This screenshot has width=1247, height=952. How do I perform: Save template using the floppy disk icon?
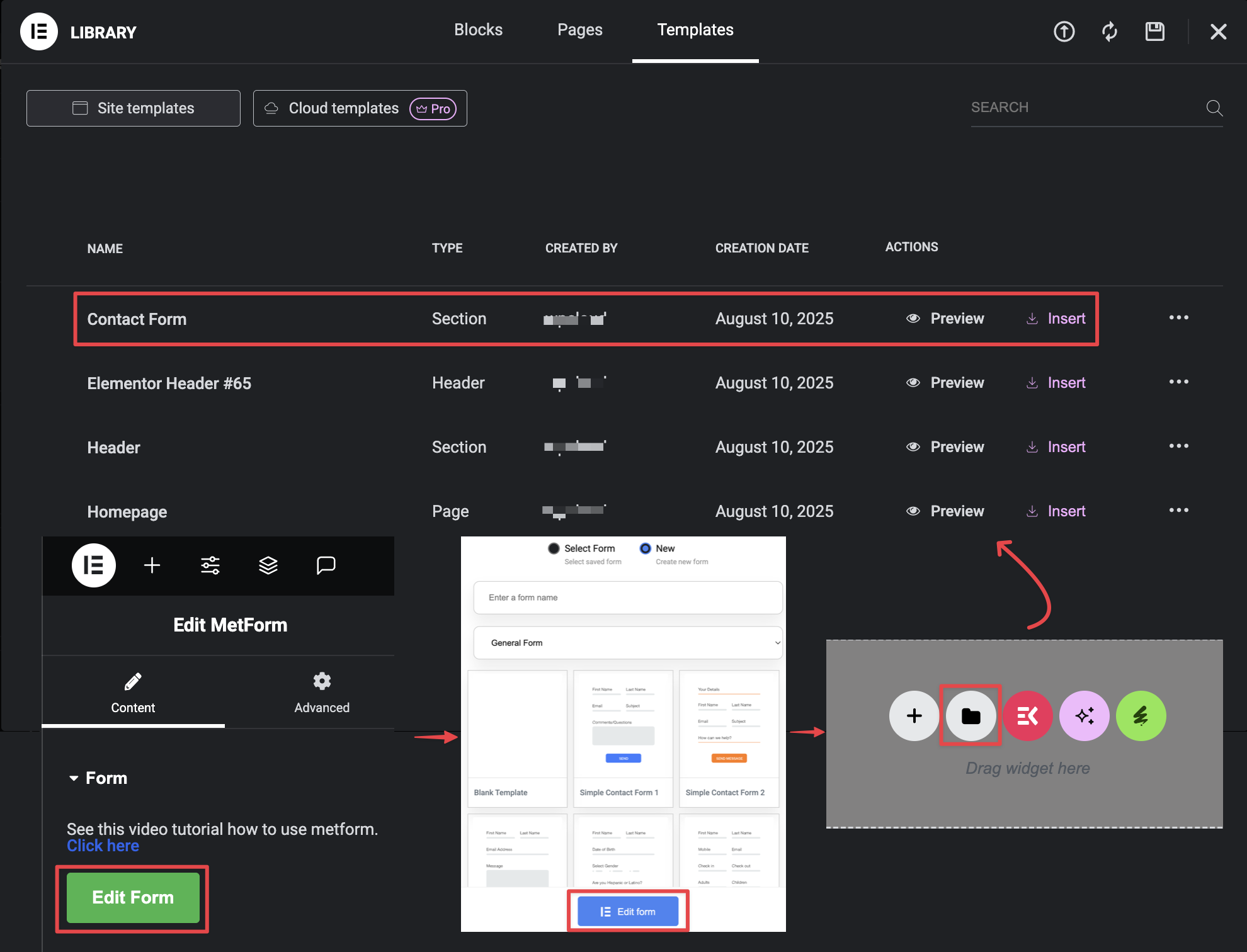[x=1154, y=31]
